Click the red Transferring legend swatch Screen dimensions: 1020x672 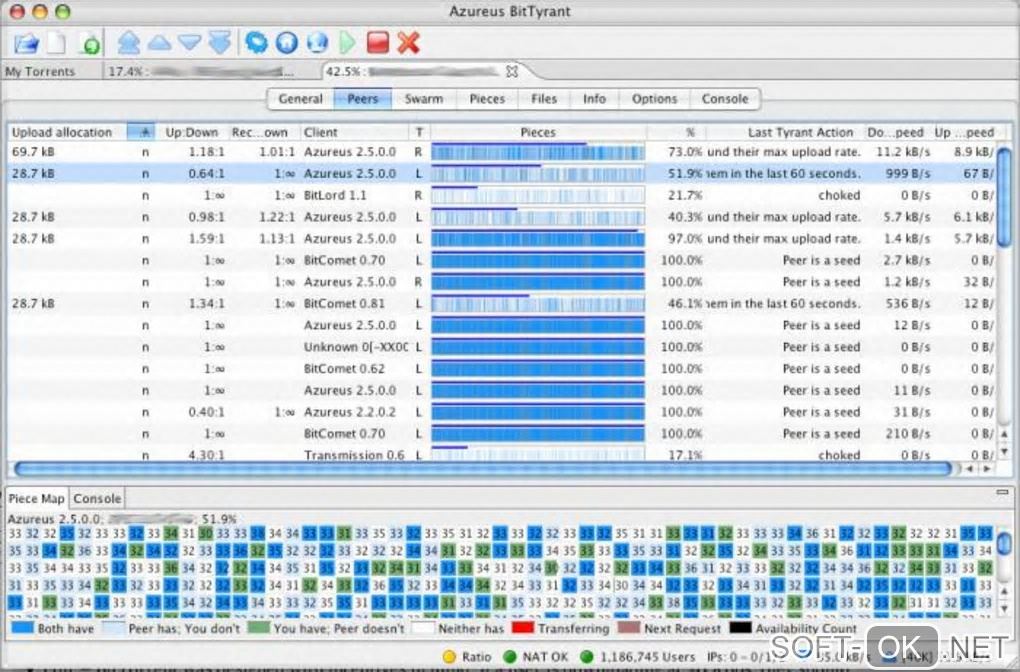[523, 628]
